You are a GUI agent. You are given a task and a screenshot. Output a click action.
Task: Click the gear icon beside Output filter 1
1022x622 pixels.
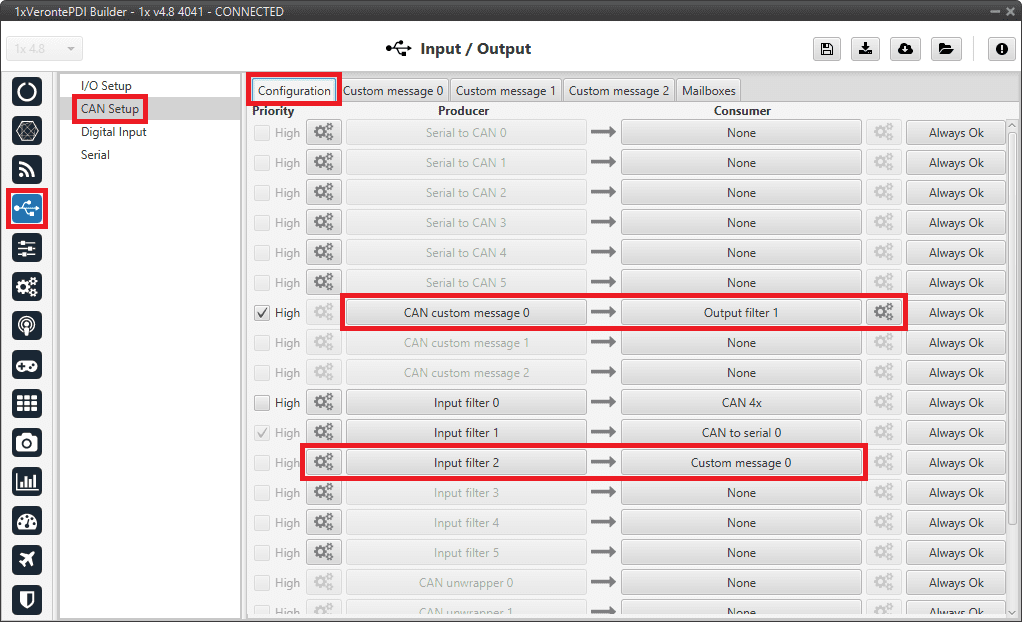click(884, 313)
